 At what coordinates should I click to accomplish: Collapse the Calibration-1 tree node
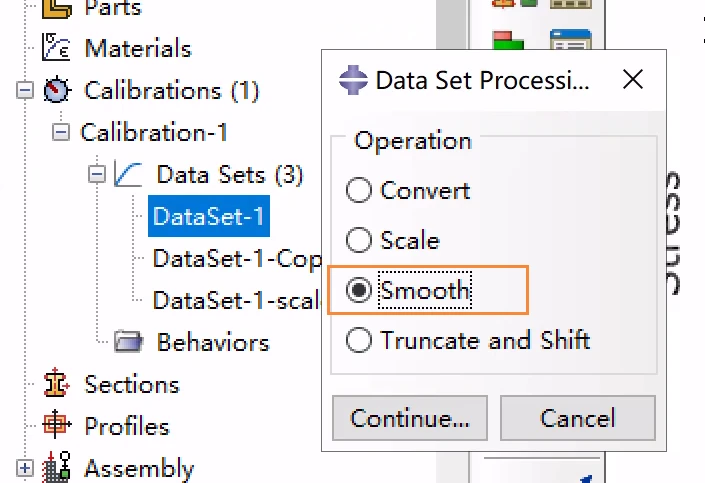point(61,132)
